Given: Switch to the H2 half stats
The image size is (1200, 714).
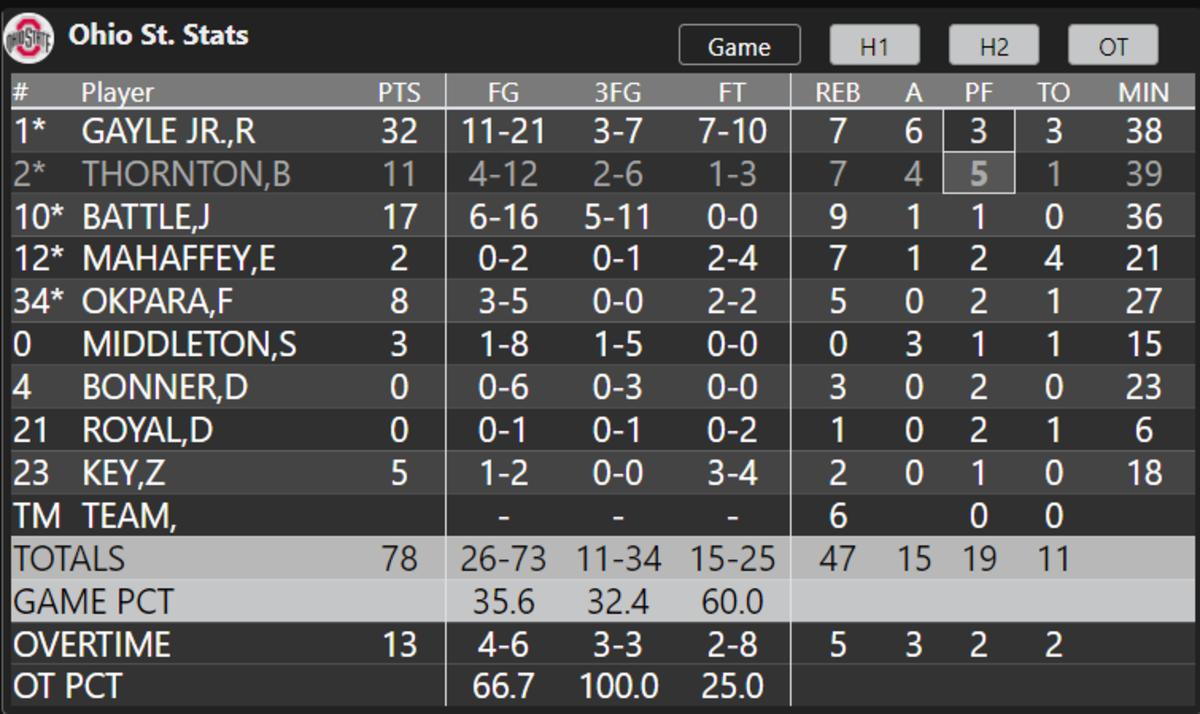Looking at the screenshot, I should [x=993, y=44].
